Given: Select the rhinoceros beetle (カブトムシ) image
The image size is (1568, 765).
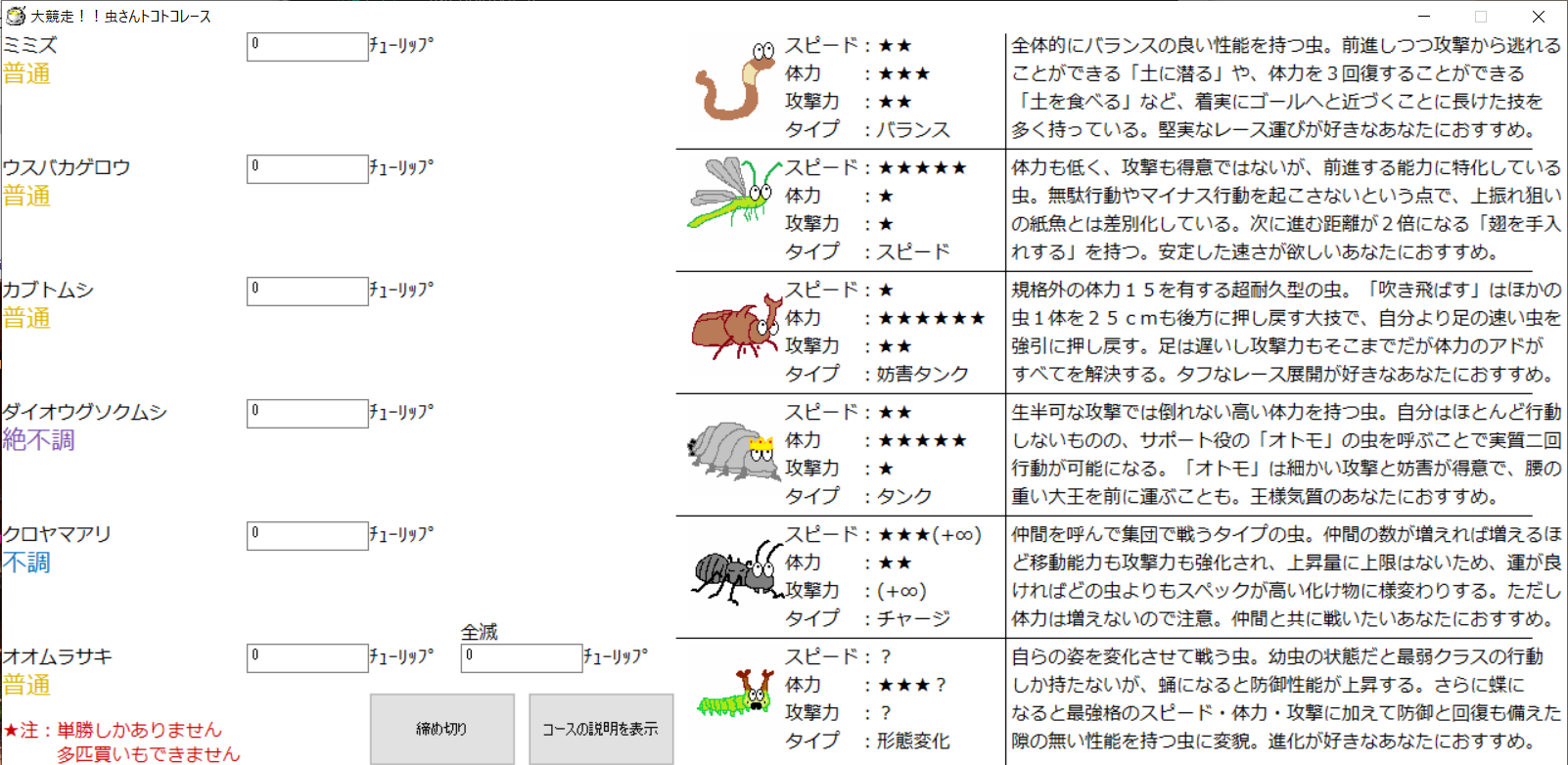Looking at the screenshot, I should click(734, 326).
